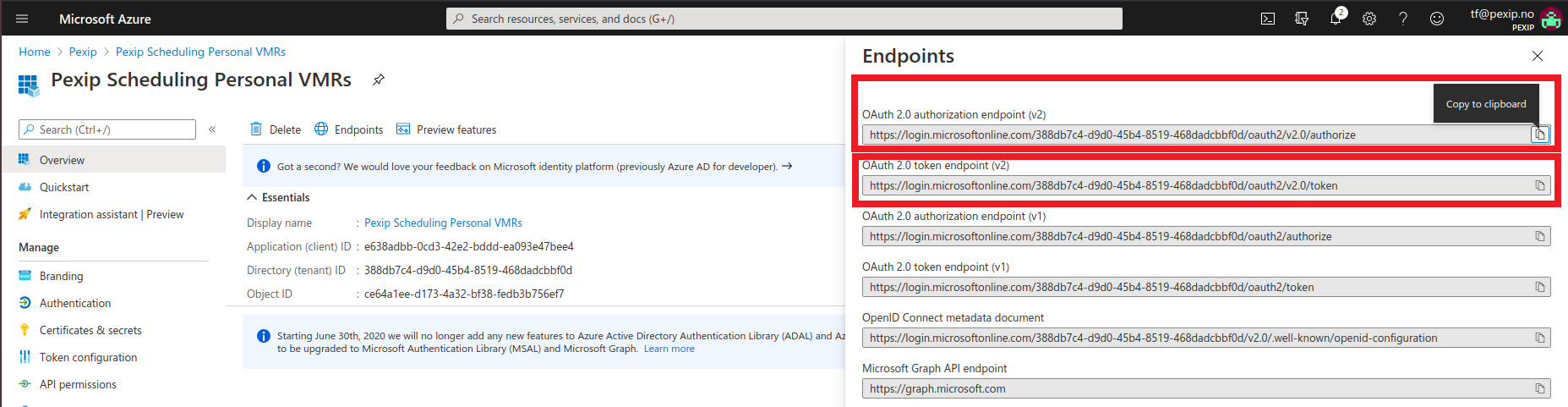Screen dimensions: 1568x407
Task: Open portal settings gear
Action: pos(1369,19)
